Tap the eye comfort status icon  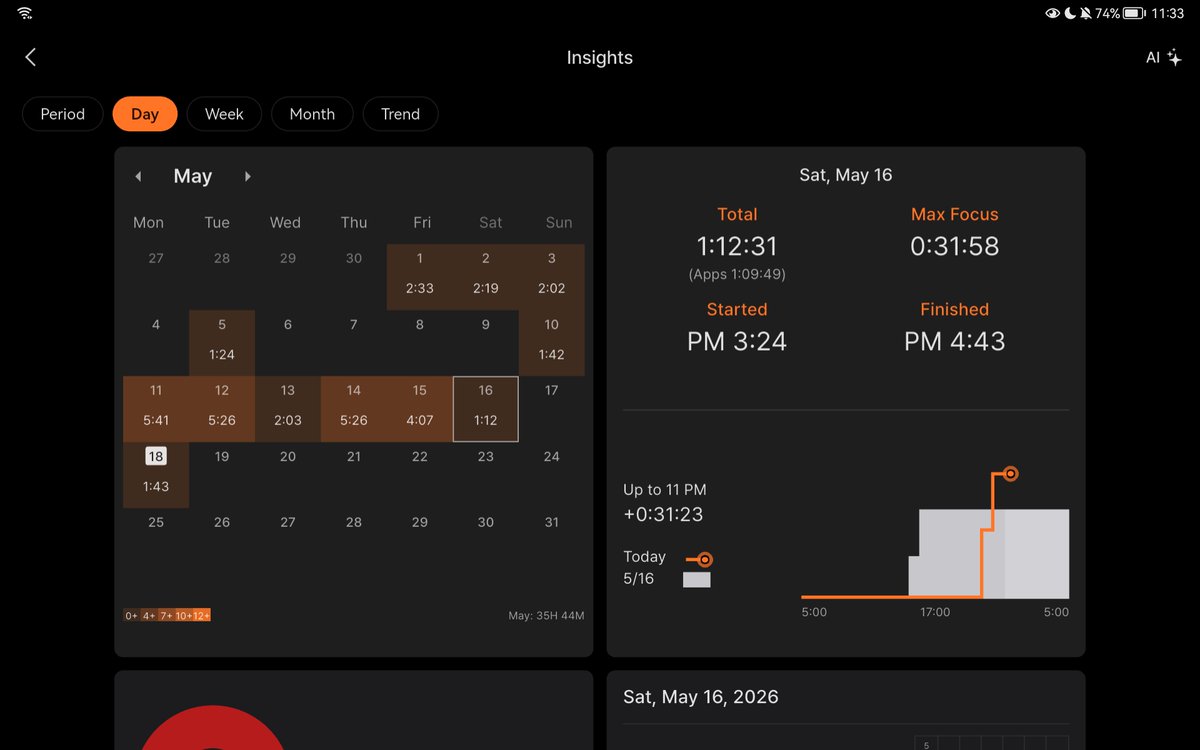point(1052,13)
